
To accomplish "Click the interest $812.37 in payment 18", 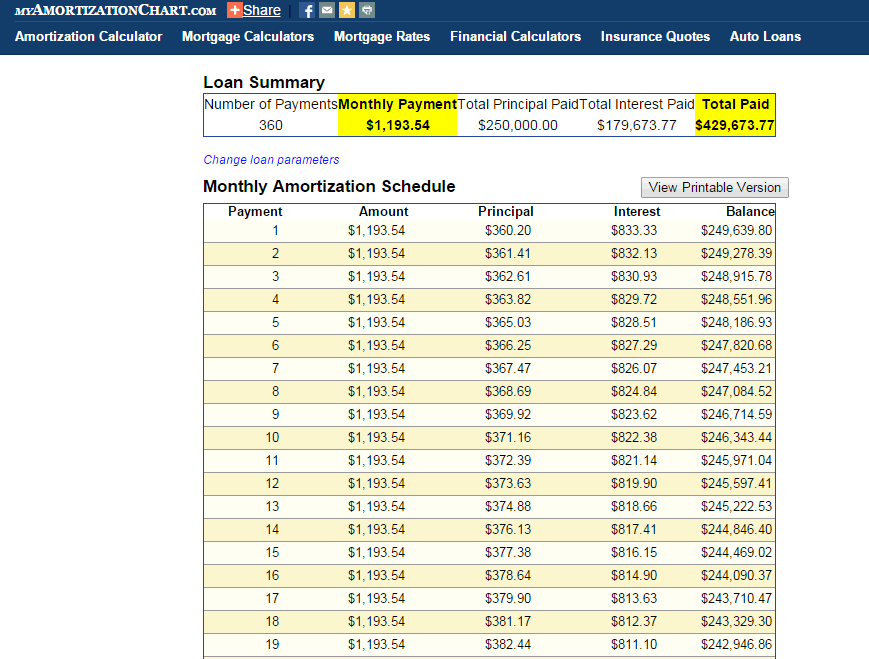I will 634,622.
